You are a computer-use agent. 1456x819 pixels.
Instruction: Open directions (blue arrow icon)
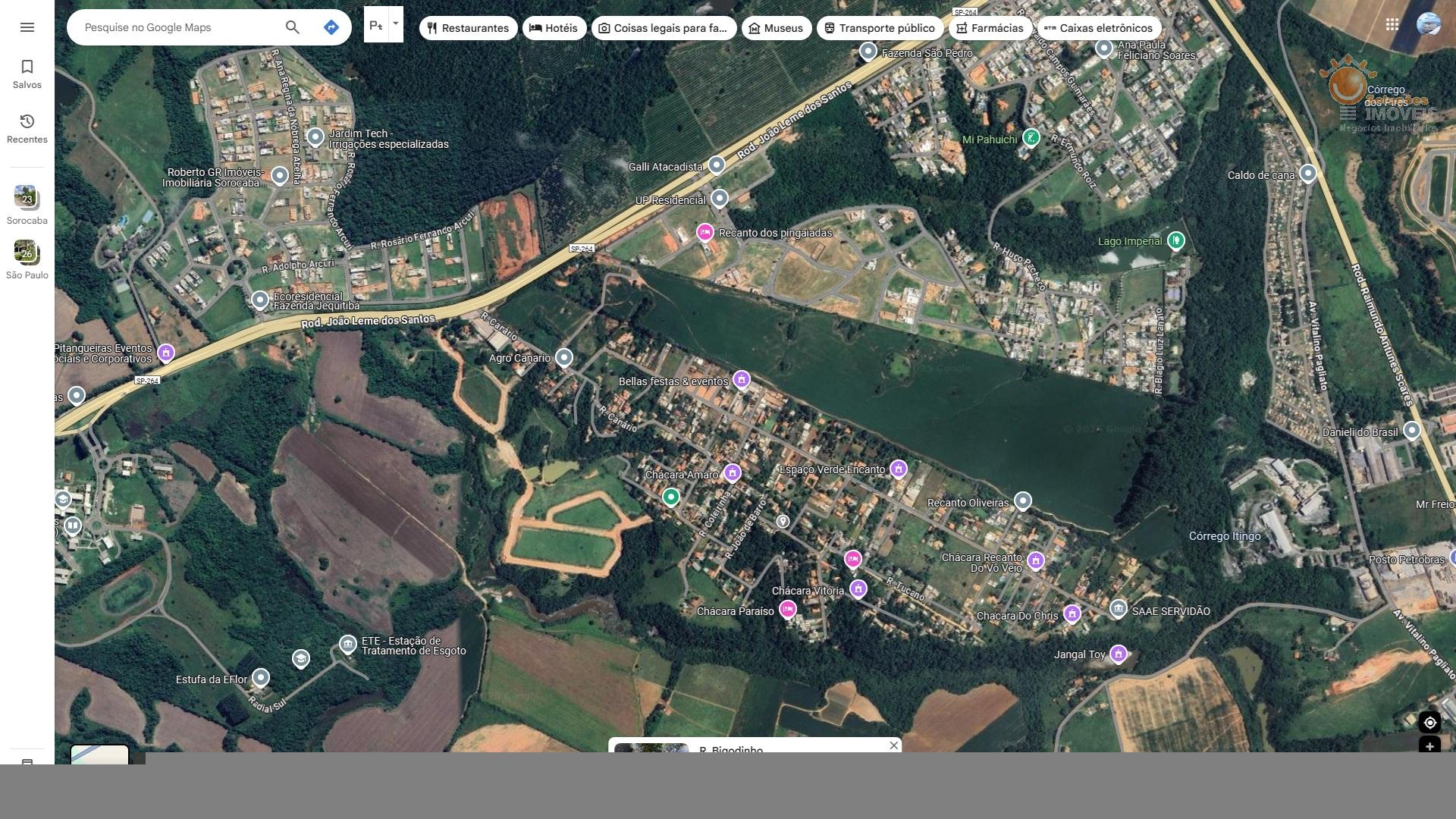coord(331,27)
